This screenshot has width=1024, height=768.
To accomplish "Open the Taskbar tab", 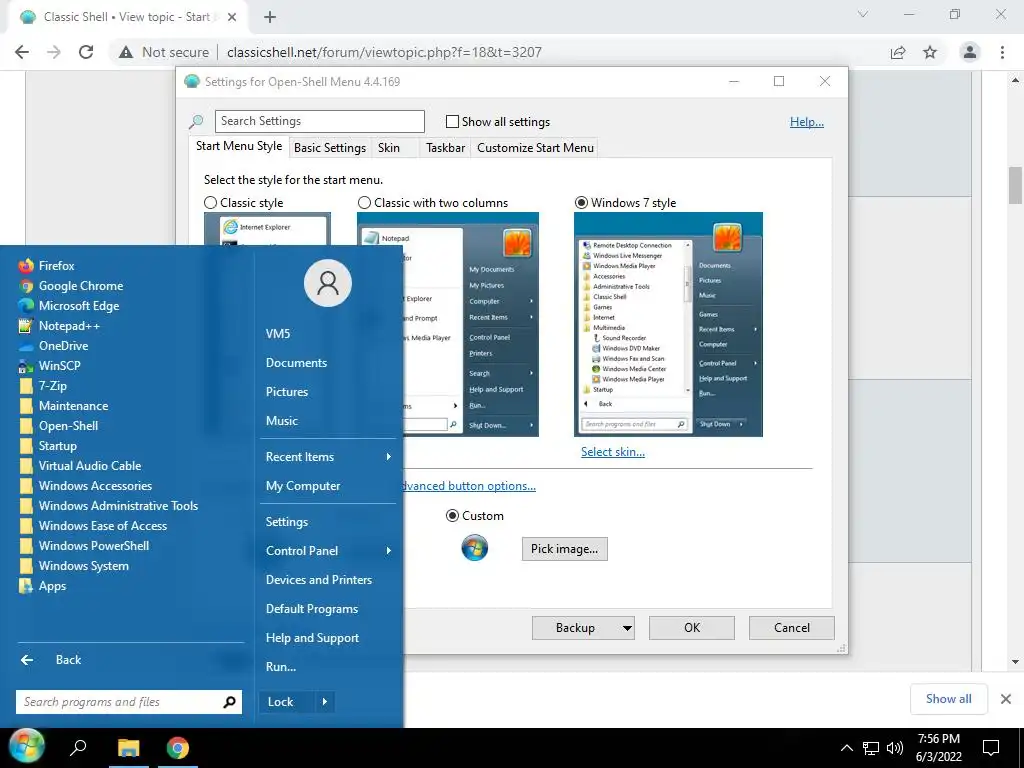I will [x=445, y=148].
